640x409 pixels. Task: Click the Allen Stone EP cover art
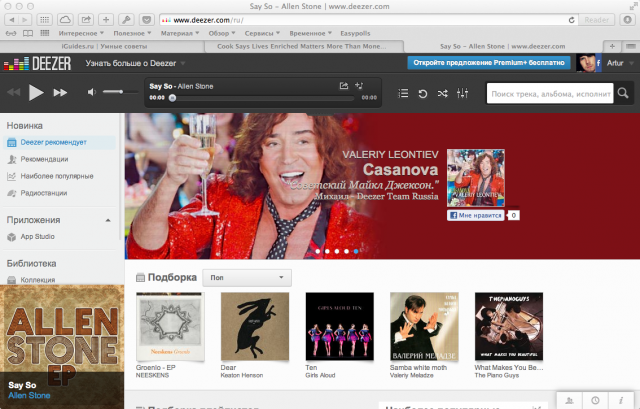click(62, 347)
